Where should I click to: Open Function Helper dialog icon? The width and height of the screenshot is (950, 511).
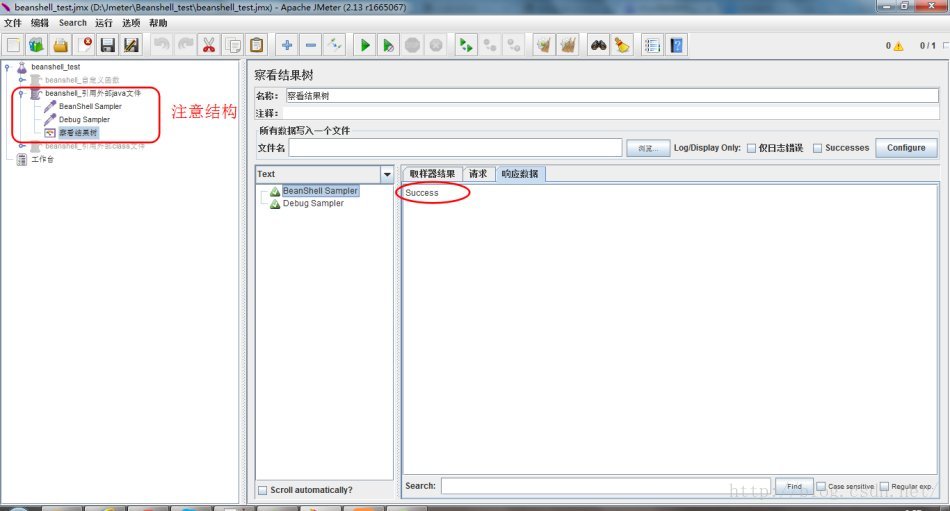pyautogui.click(x=653, y=45)
